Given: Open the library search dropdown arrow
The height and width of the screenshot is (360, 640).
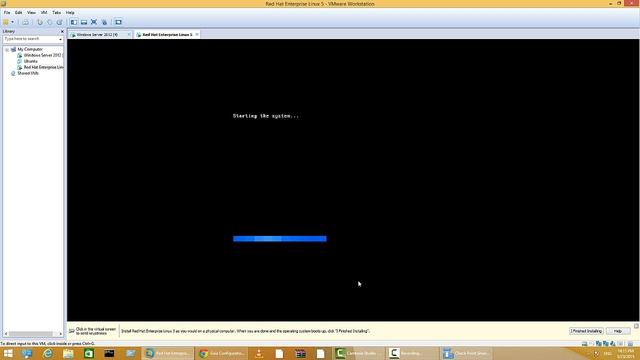Looking at the screenshot, I should (x=60, y=39).
